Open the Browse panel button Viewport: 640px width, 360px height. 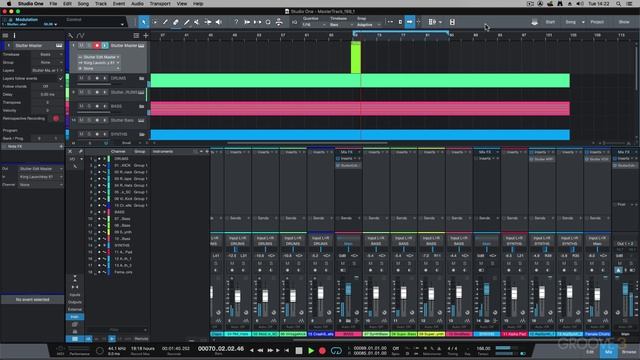point(629,351)
